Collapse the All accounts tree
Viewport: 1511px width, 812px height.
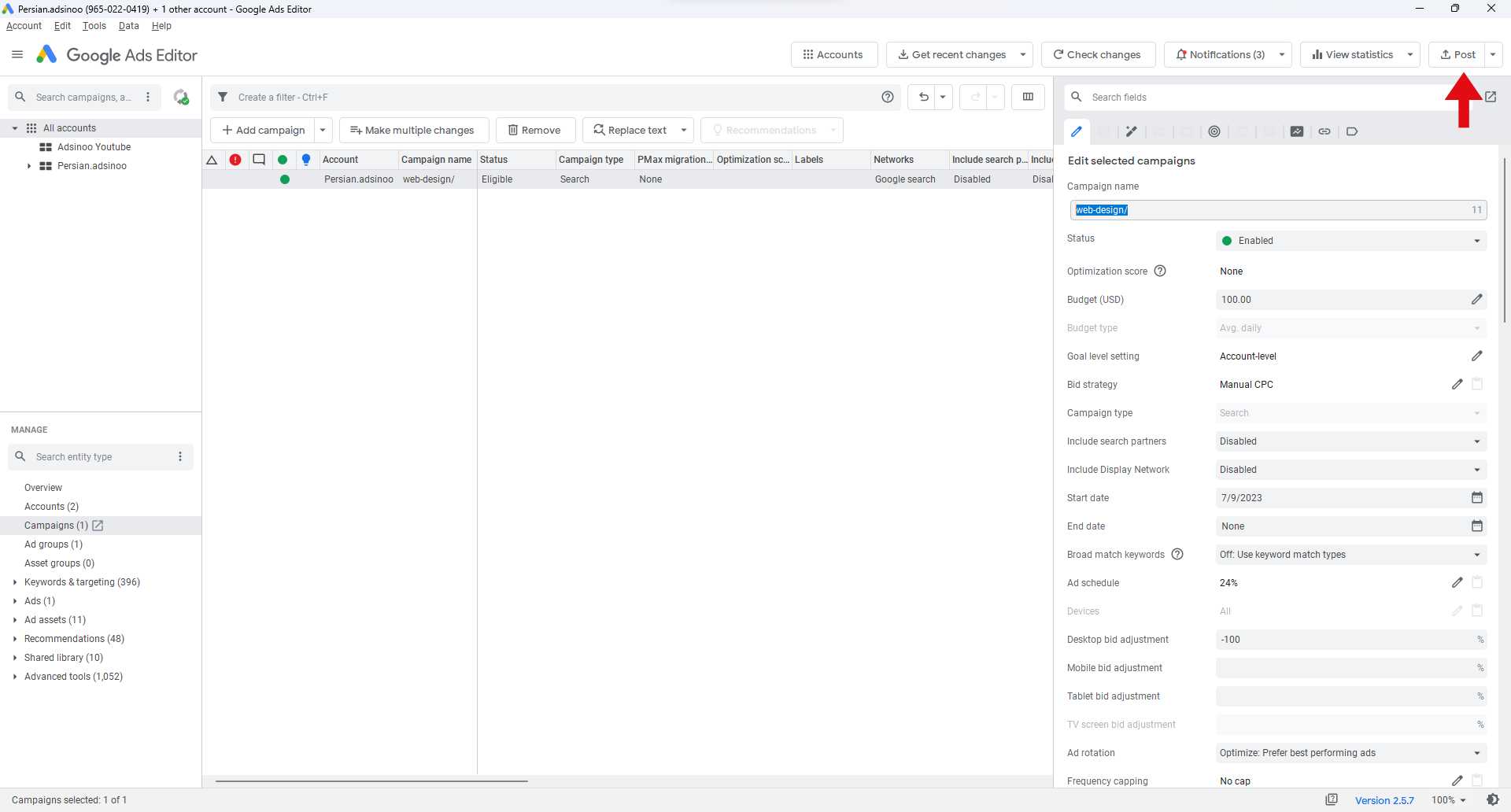tap(14, 128)
